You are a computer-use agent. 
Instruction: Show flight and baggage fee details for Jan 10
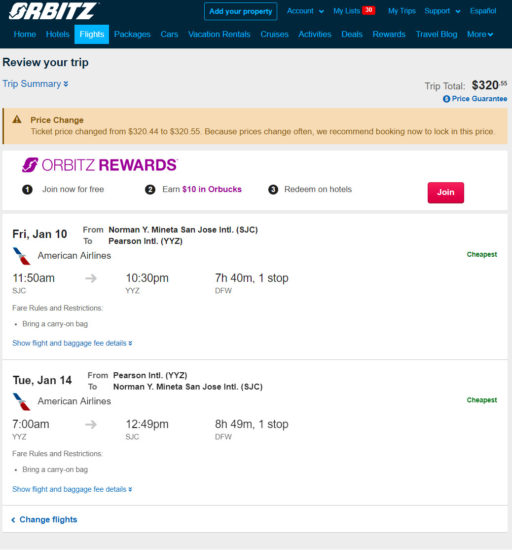pos(72,343)
